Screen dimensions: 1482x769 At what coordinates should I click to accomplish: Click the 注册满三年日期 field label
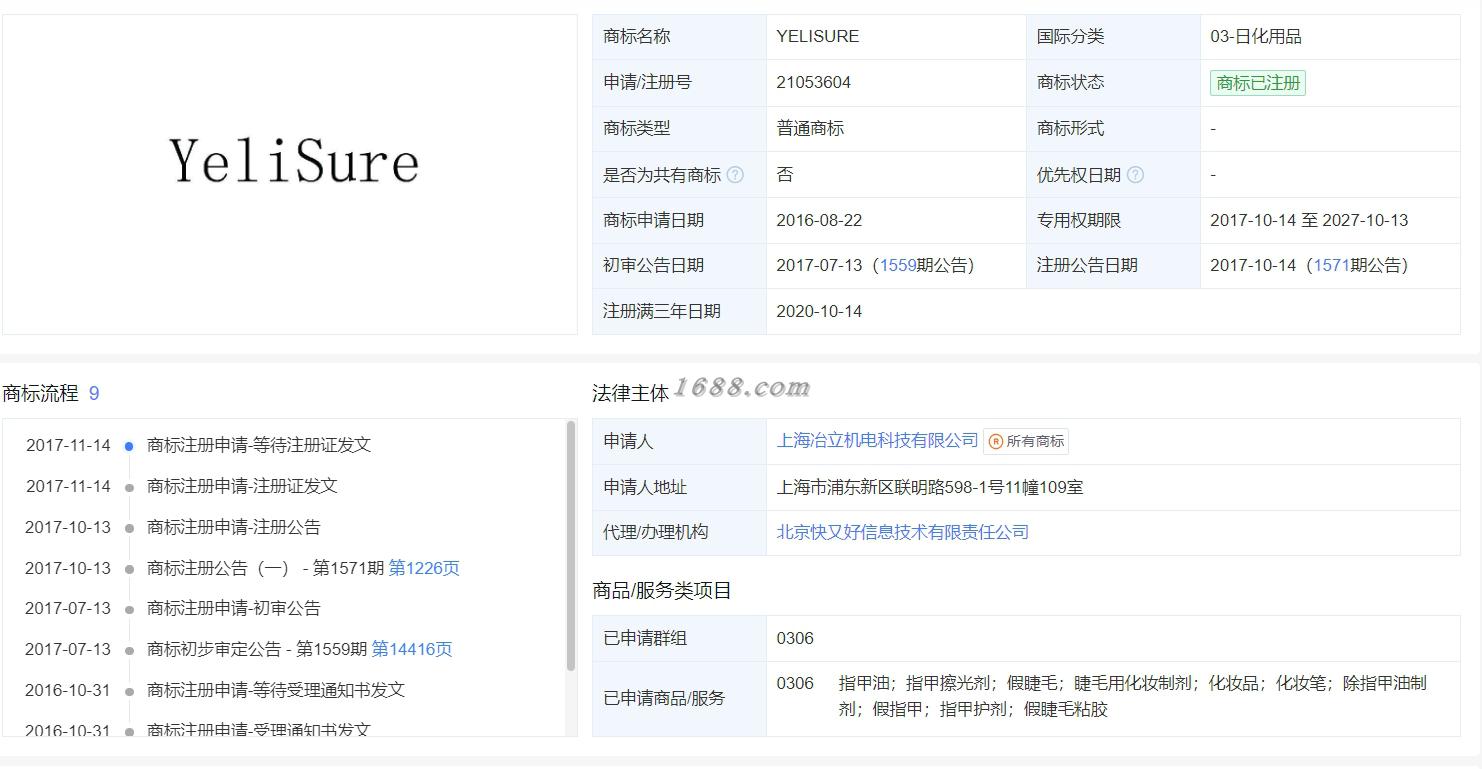[x=661, y=311]
